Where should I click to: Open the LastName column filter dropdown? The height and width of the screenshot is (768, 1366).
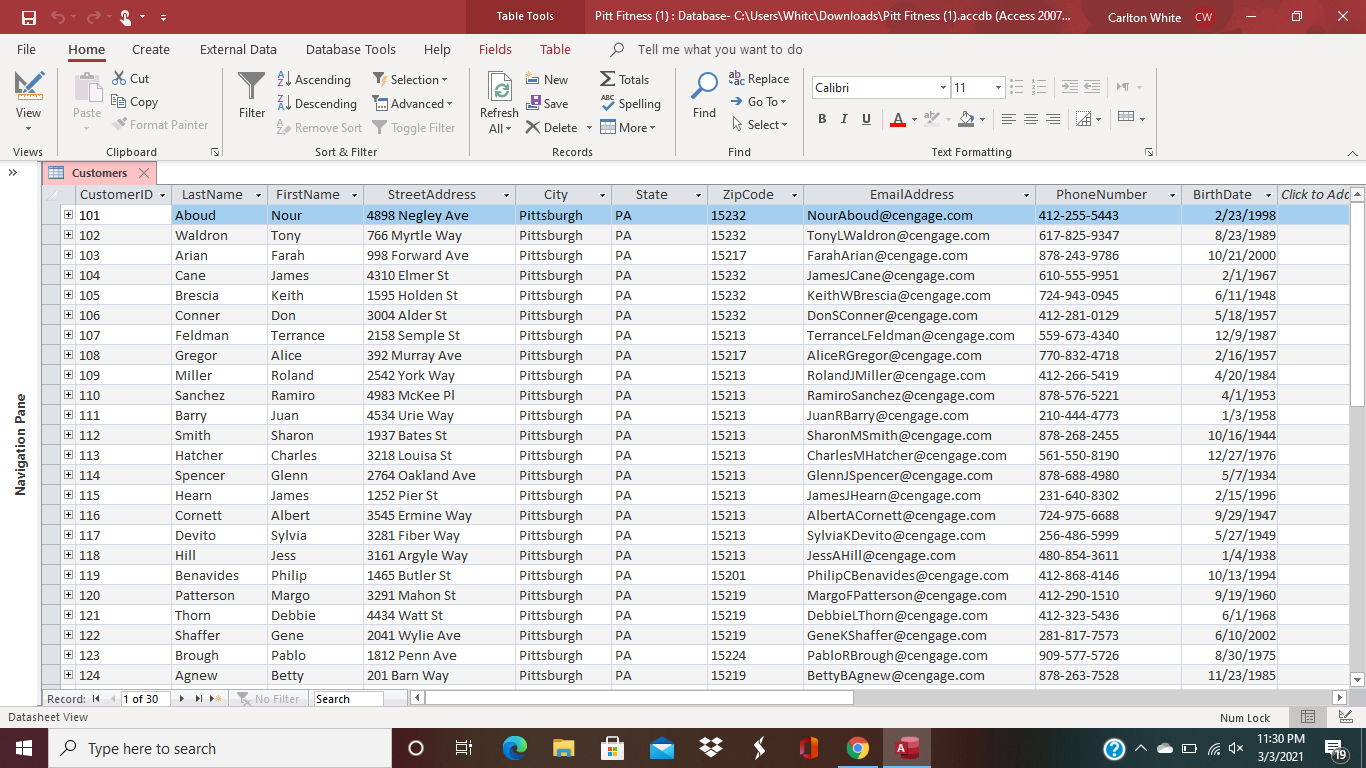pos(259,195)
